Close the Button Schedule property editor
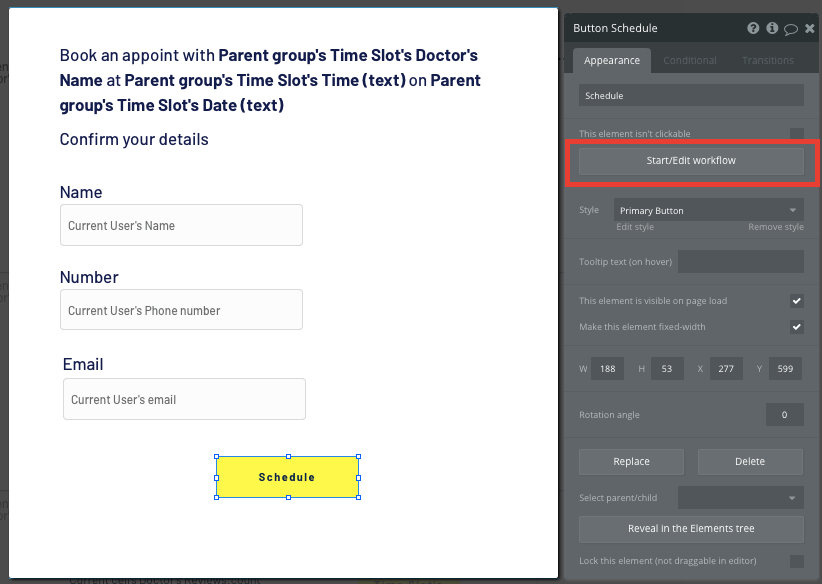822x584 pixels. tap(810, 28)
